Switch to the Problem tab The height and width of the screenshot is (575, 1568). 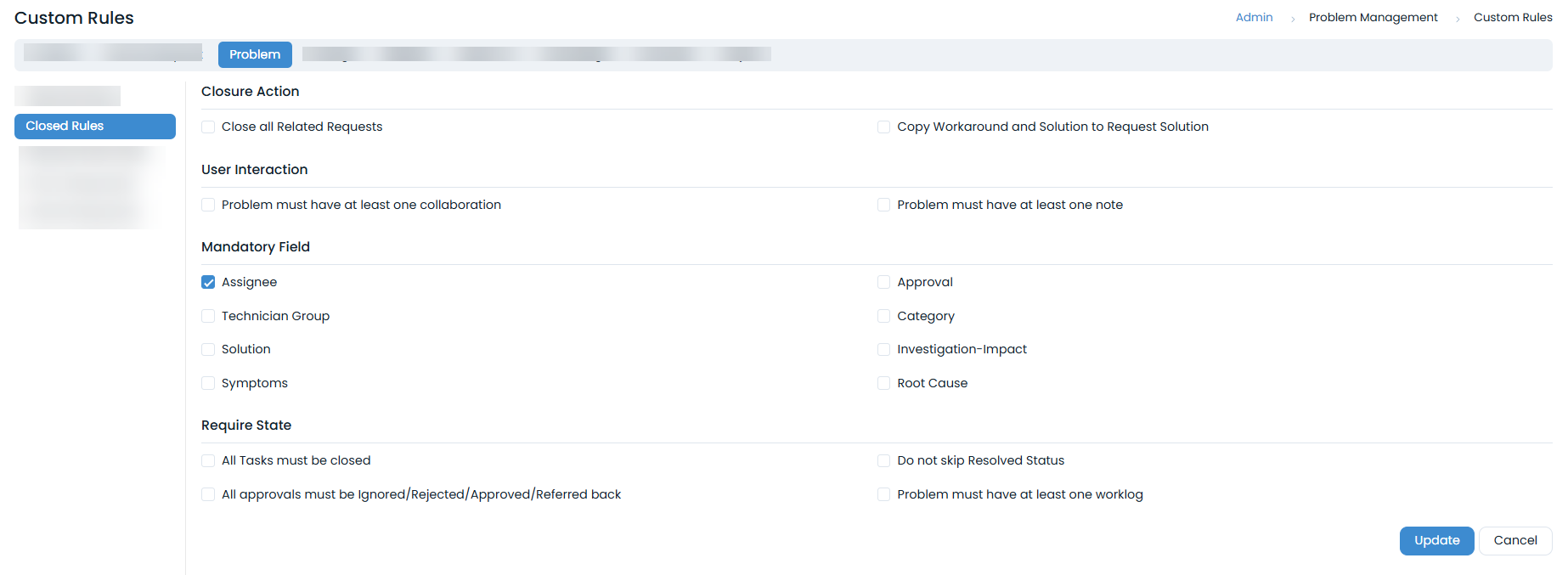[255, 54]
